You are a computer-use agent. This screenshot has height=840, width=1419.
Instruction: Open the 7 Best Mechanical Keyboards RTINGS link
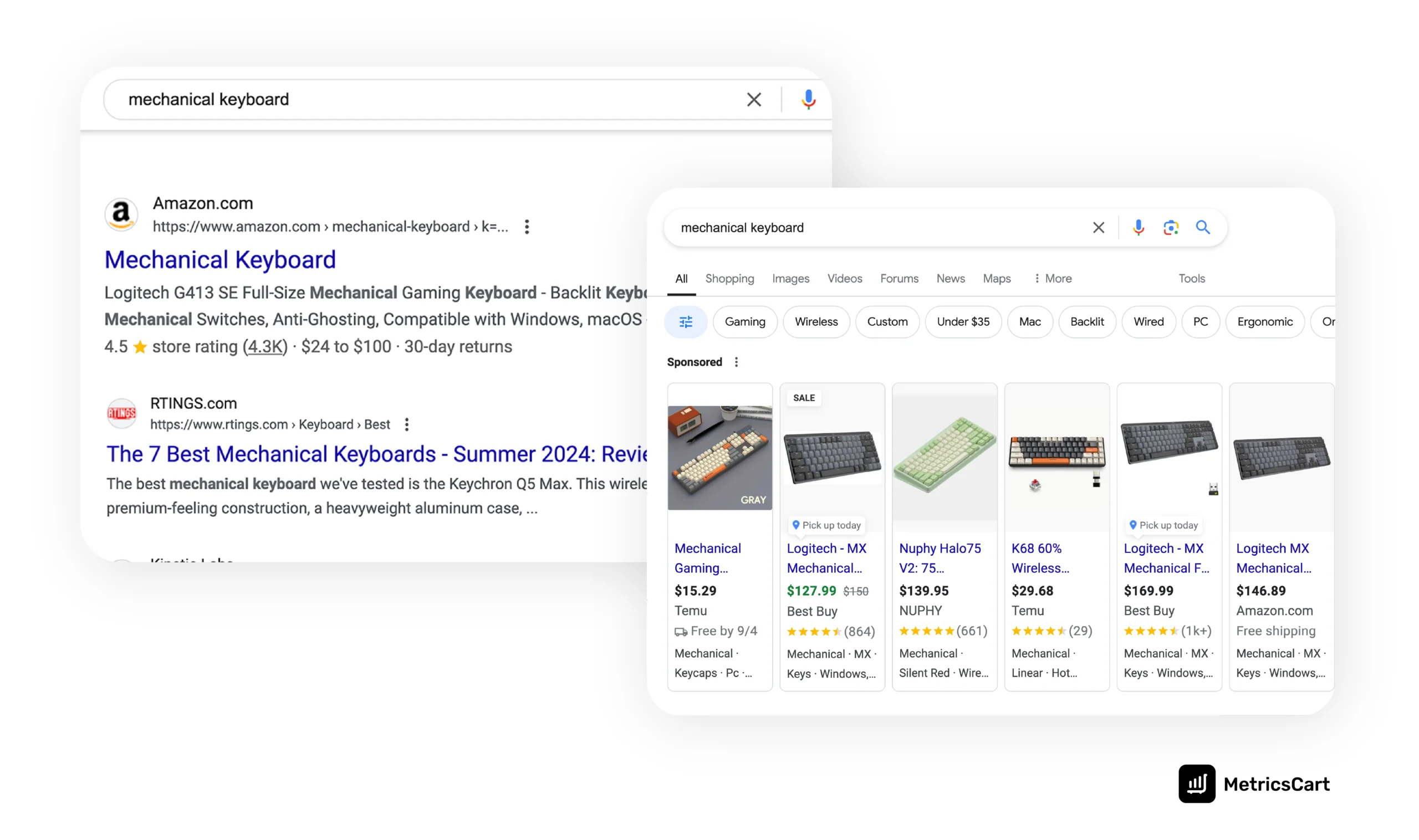376,454
